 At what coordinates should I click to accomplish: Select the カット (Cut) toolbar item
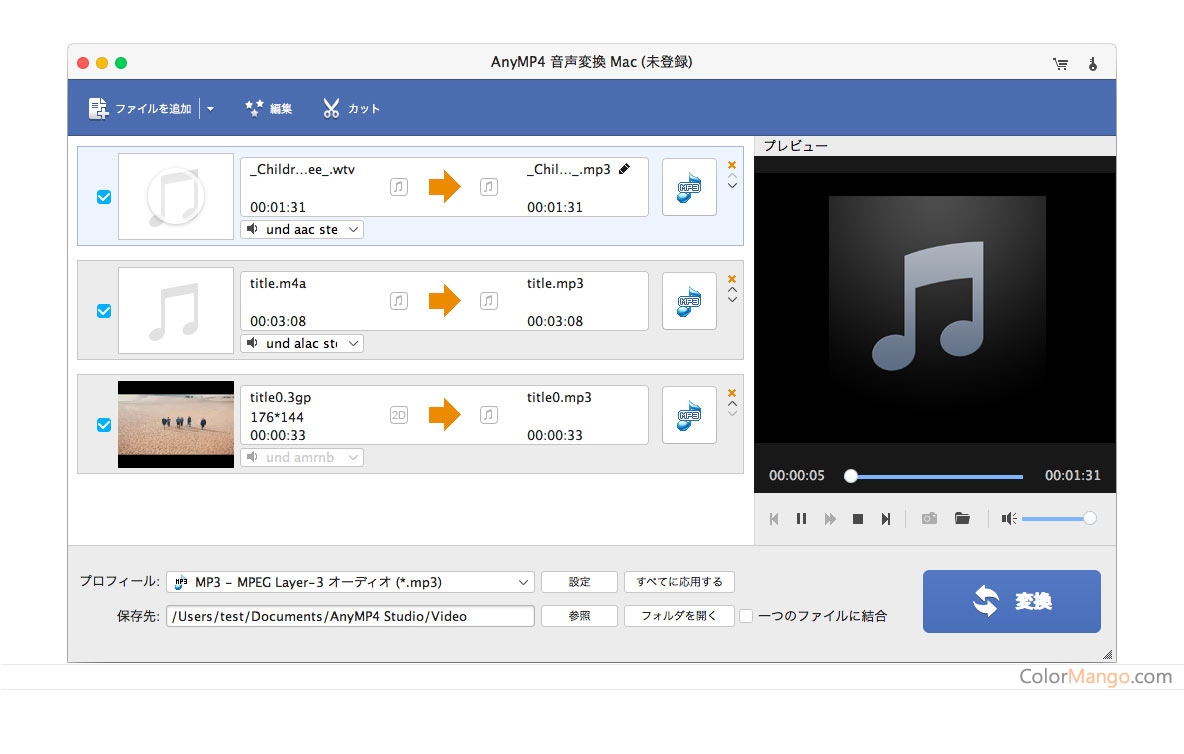click(351, 109)
